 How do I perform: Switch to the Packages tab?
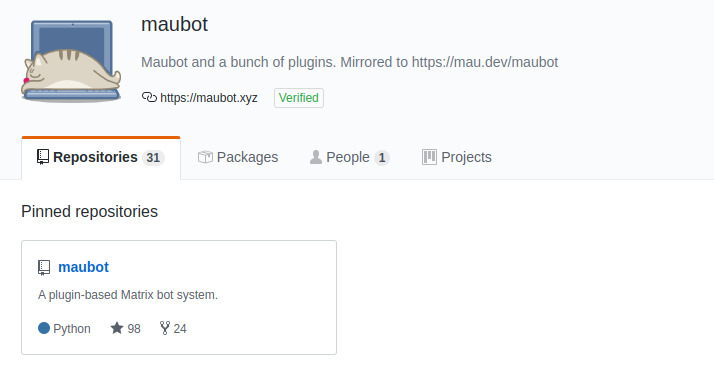(x=238, y=157)
